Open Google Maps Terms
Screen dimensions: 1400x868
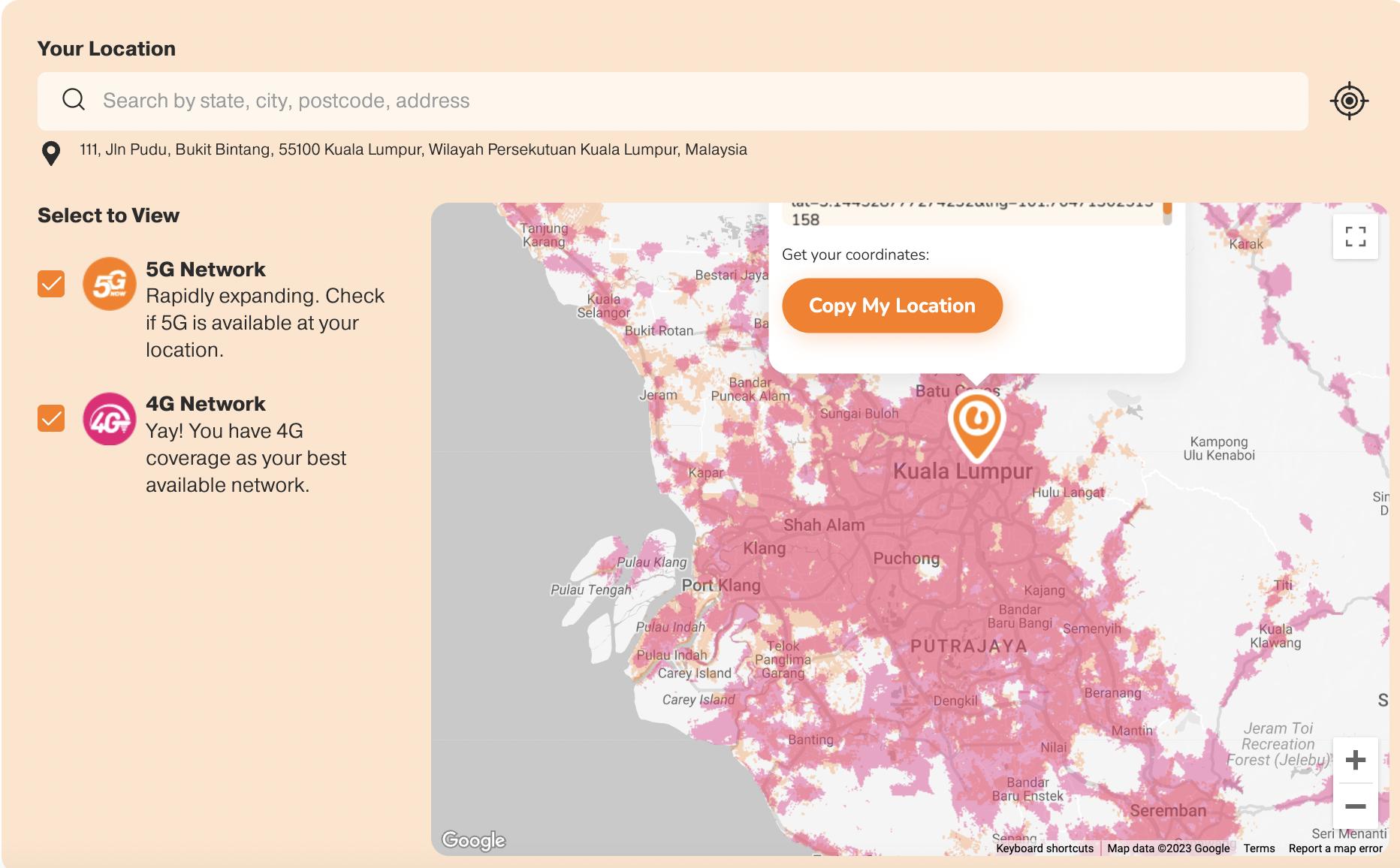(x=1259, y=848)
